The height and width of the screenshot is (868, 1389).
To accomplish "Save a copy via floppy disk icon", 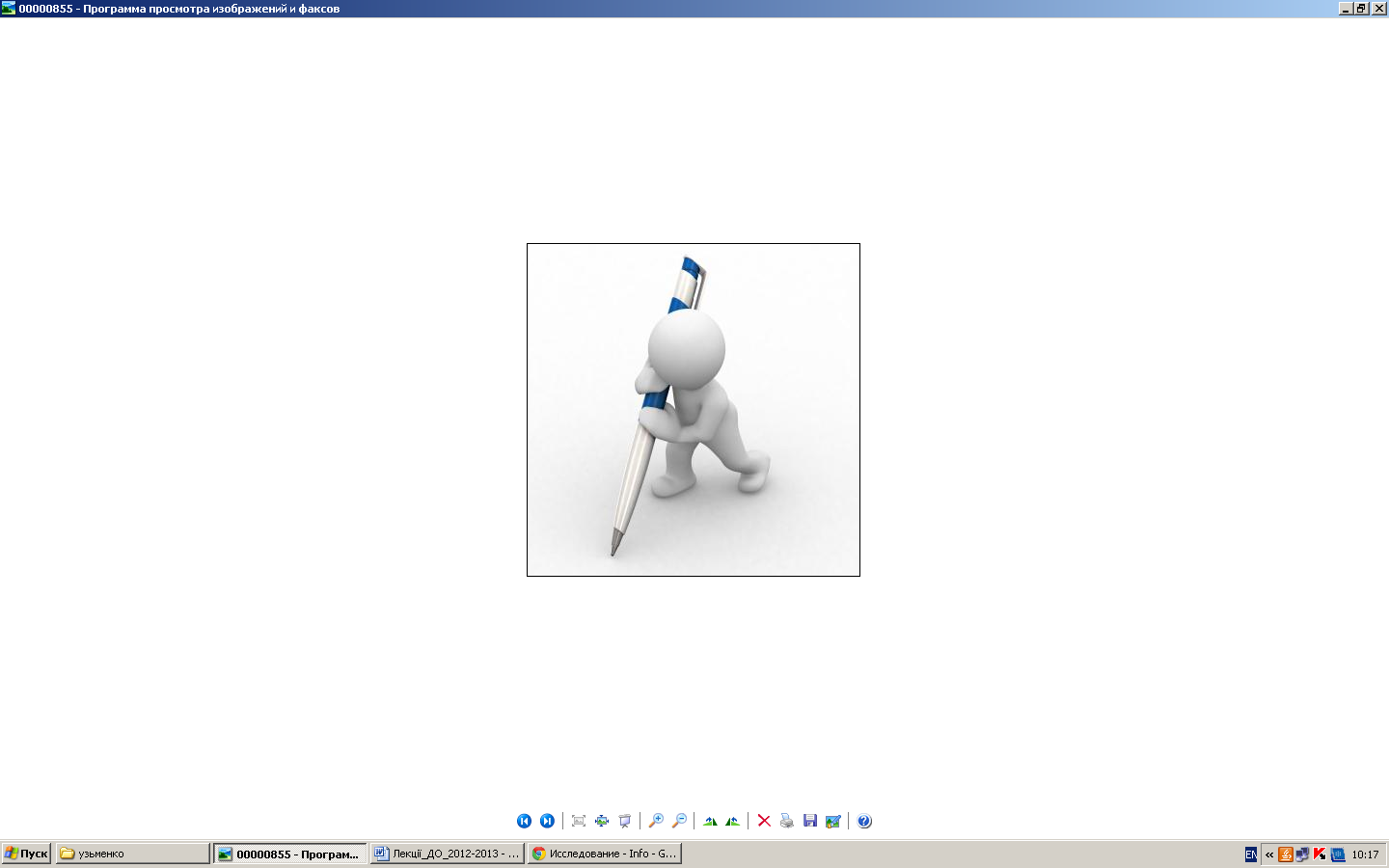I will coord(810,821).
